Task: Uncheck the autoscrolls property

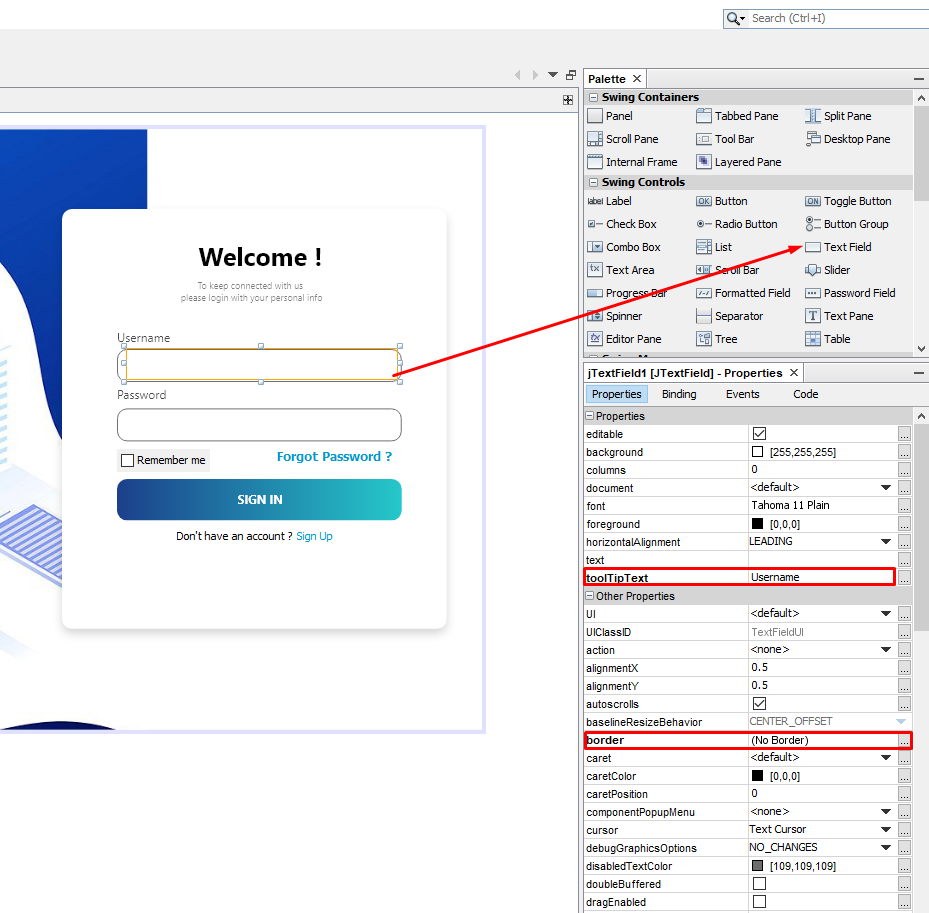Action: tap(759, 703)
